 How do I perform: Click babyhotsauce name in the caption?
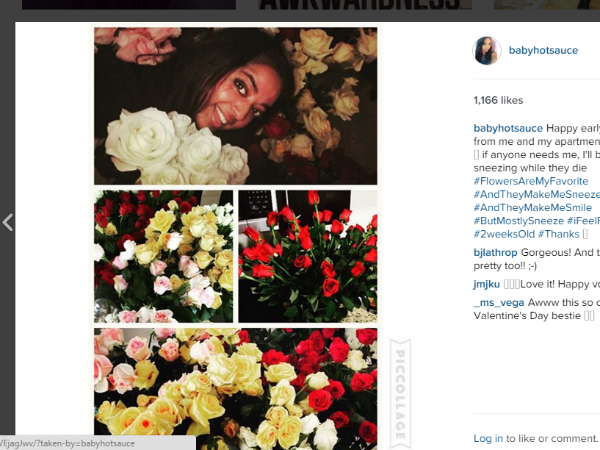pos(508,128)
